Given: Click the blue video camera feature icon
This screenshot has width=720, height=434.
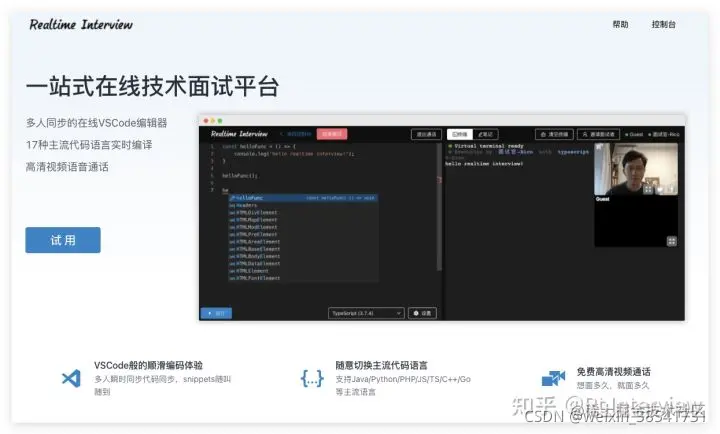Looking at the screenshot, I should coord(553,378).
